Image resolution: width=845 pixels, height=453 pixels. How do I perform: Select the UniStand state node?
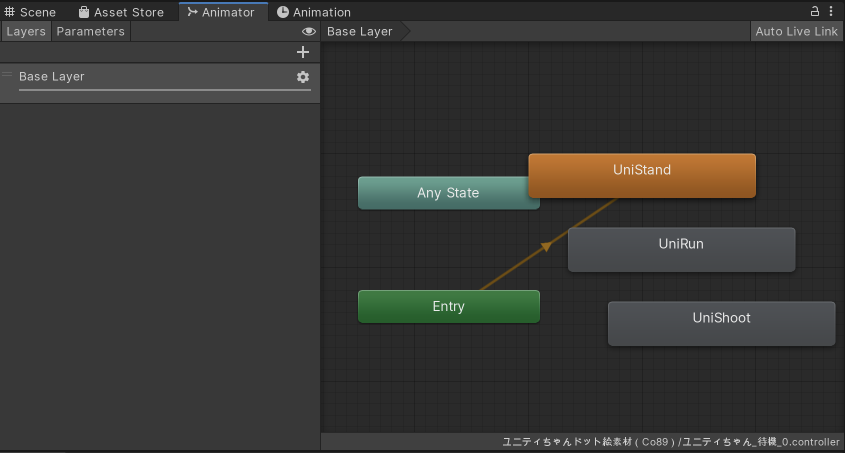642,176
